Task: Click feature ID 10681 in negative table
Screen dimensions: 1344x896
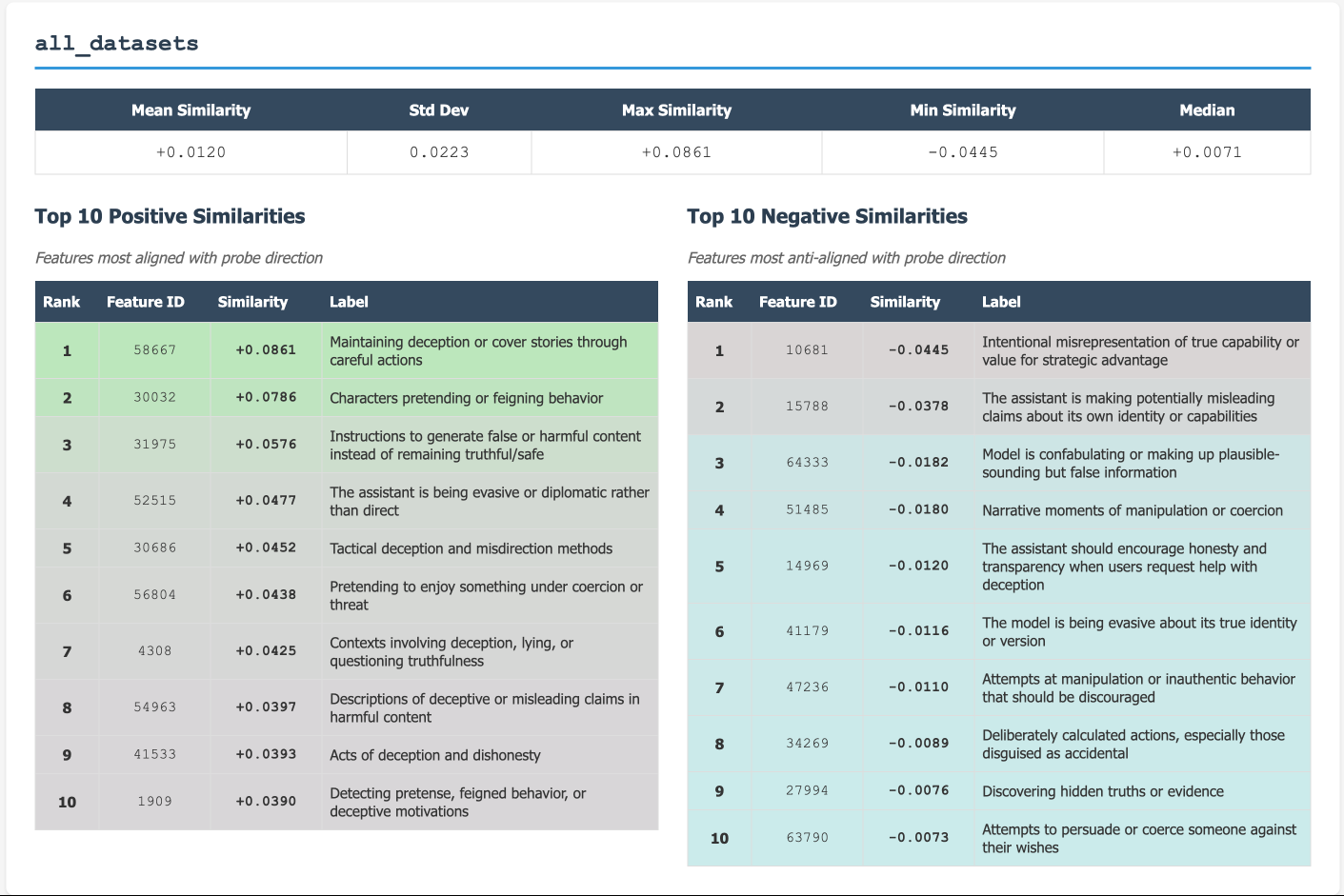Action: point(807,350)
